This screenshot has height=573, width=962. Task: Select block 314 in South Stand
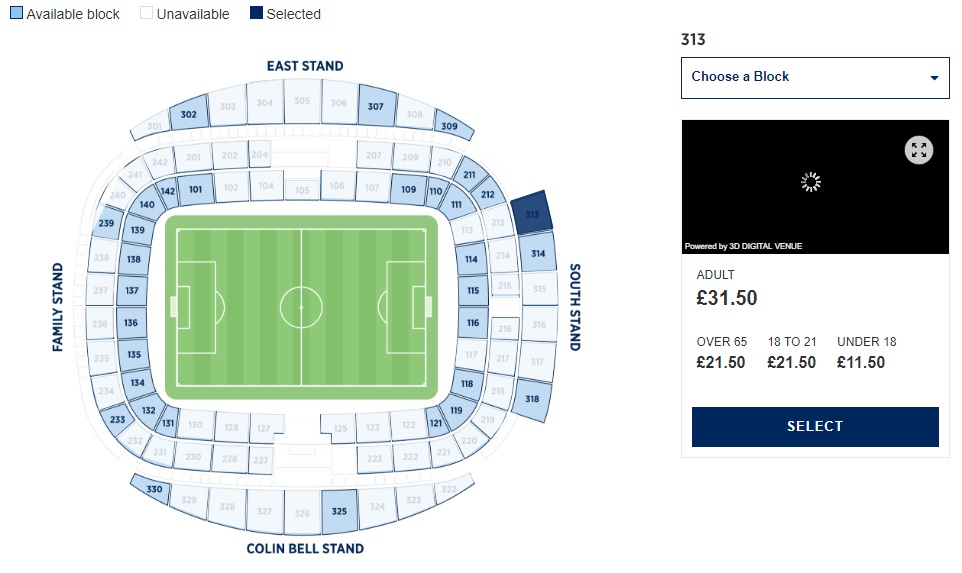[538, 253]
